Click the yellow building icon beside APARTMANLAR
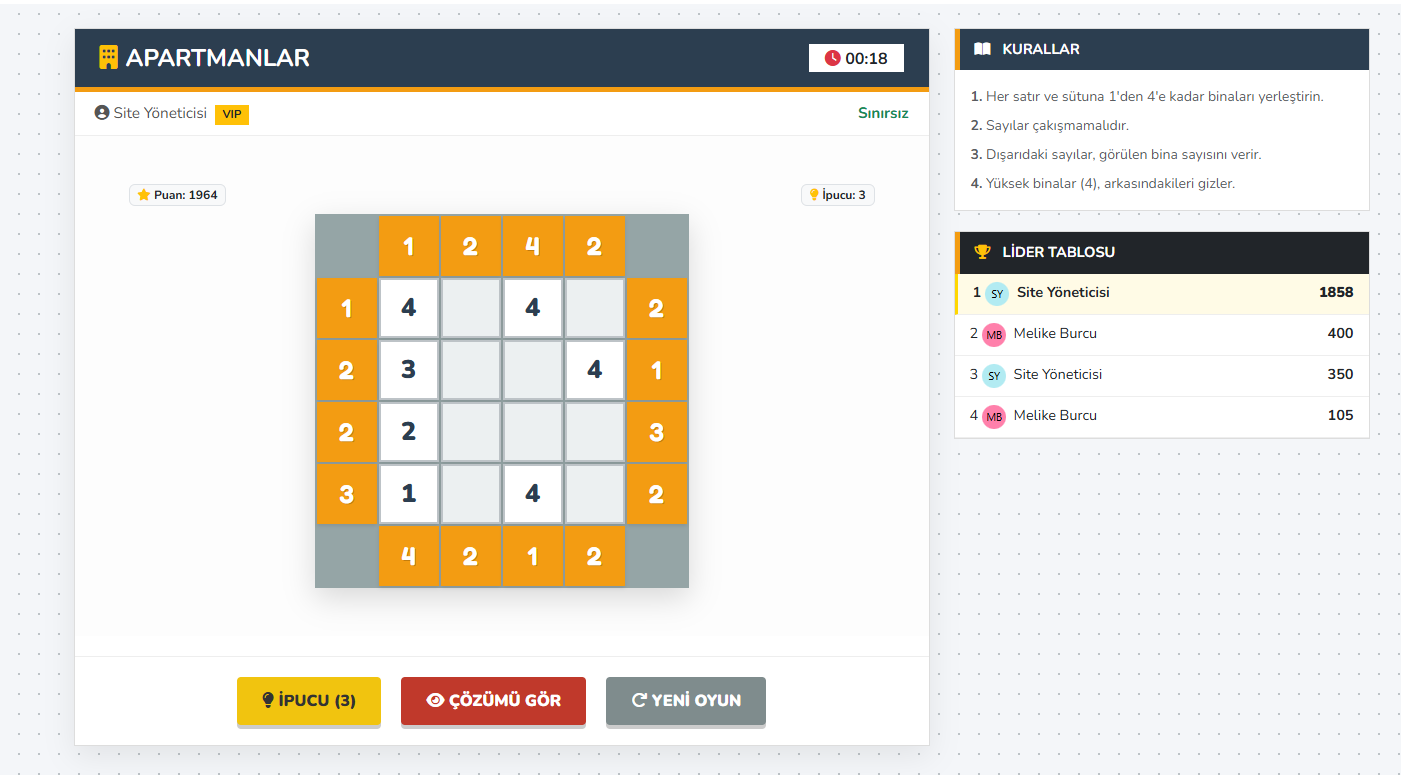Screen dimensions: 1401x775 point(108,57)
